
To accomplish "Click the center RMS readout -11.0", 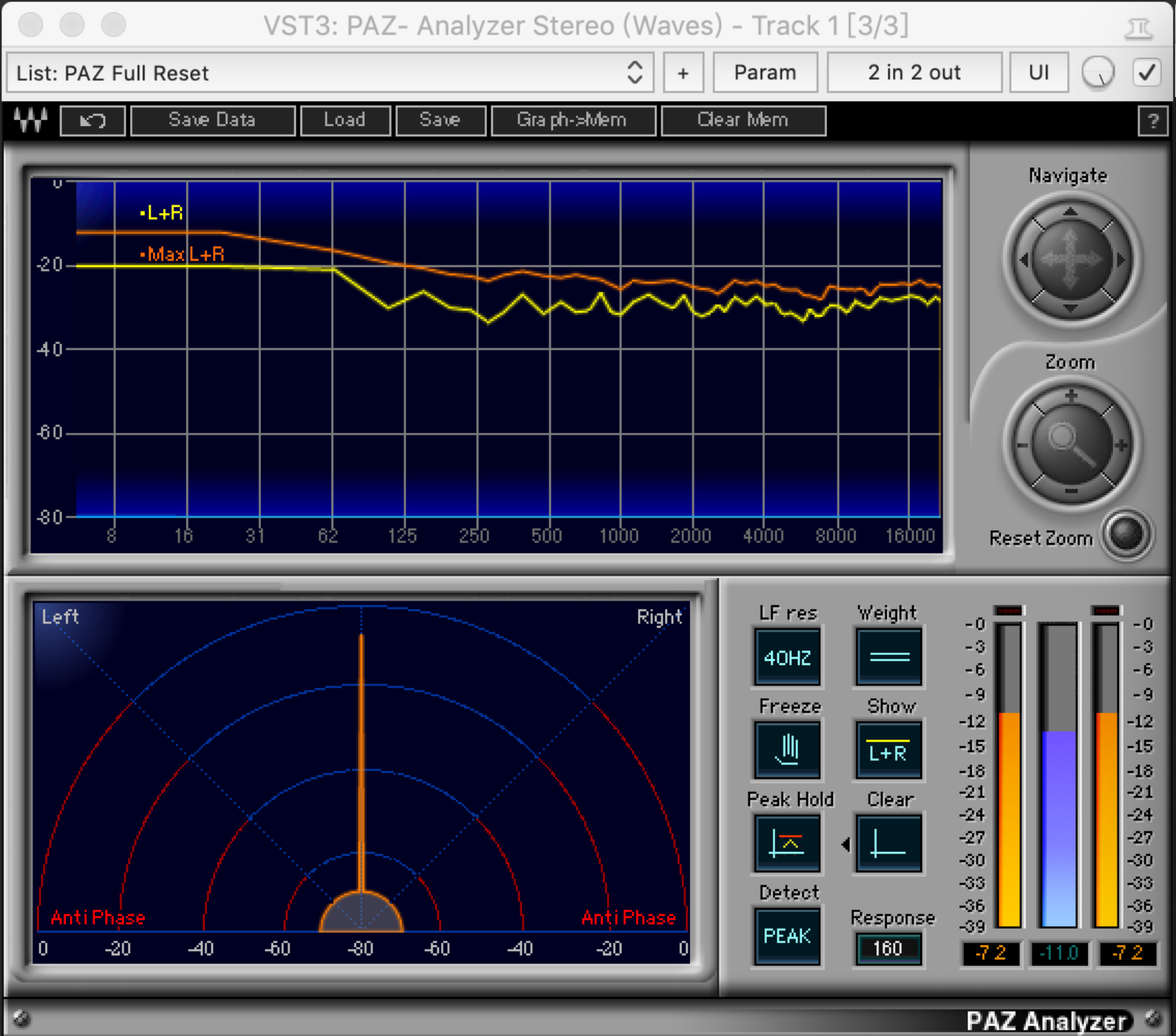I will (x=1059, y=953).
